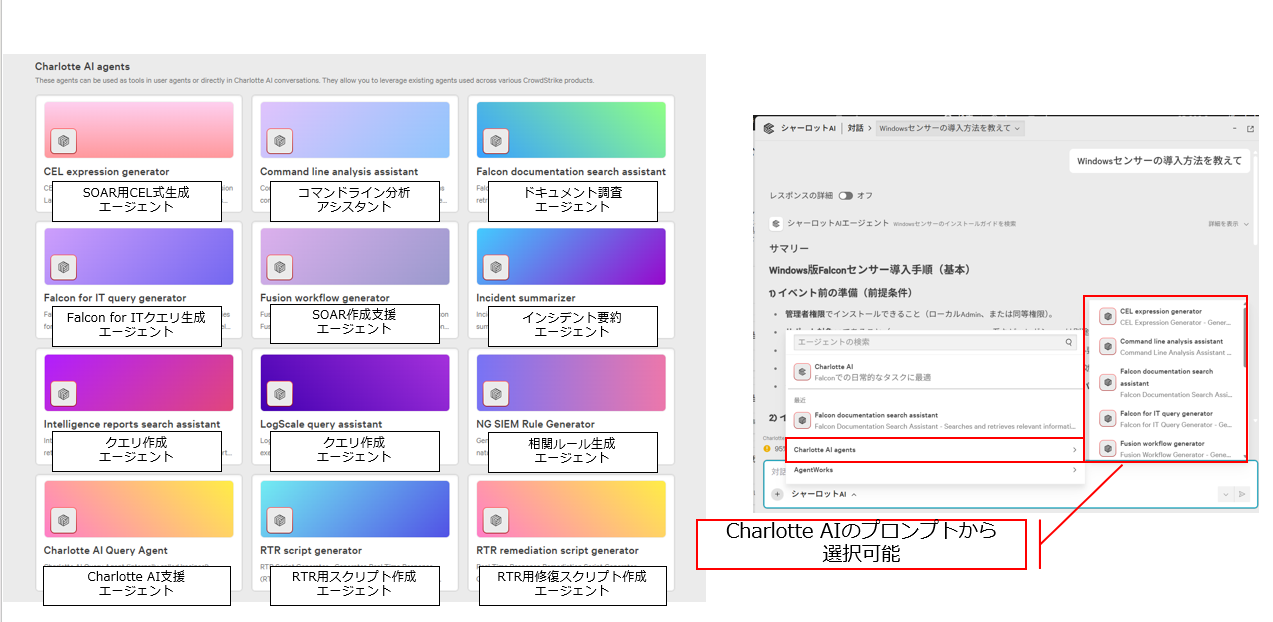Screen dimensions: 1273x622
Task: Click the Incident summarizer card title
Action: pos(526,298)
